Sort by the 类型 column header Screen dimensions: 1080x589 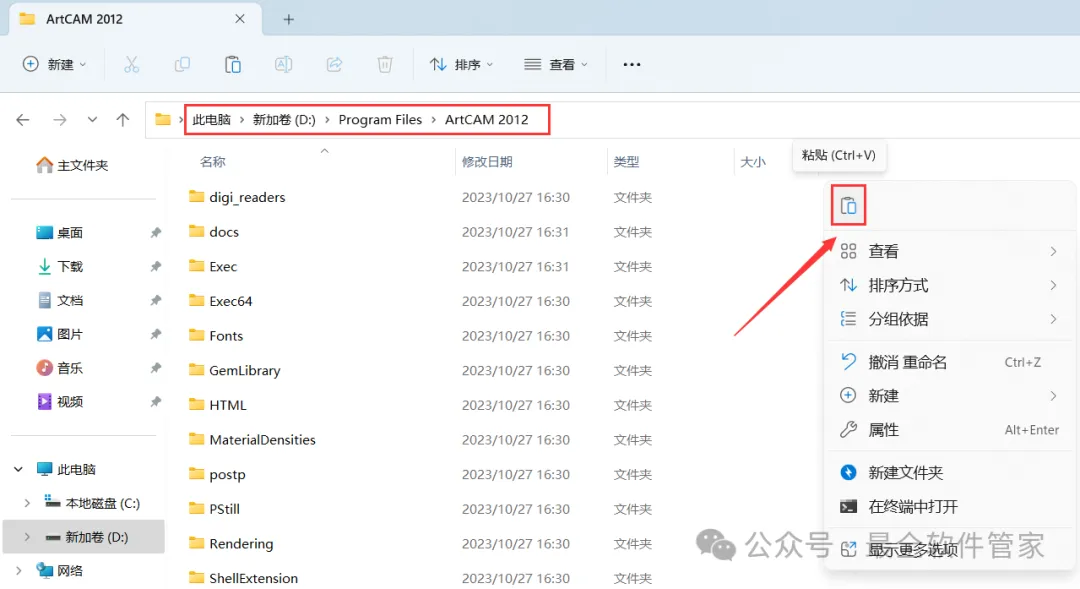click(626, 162)
